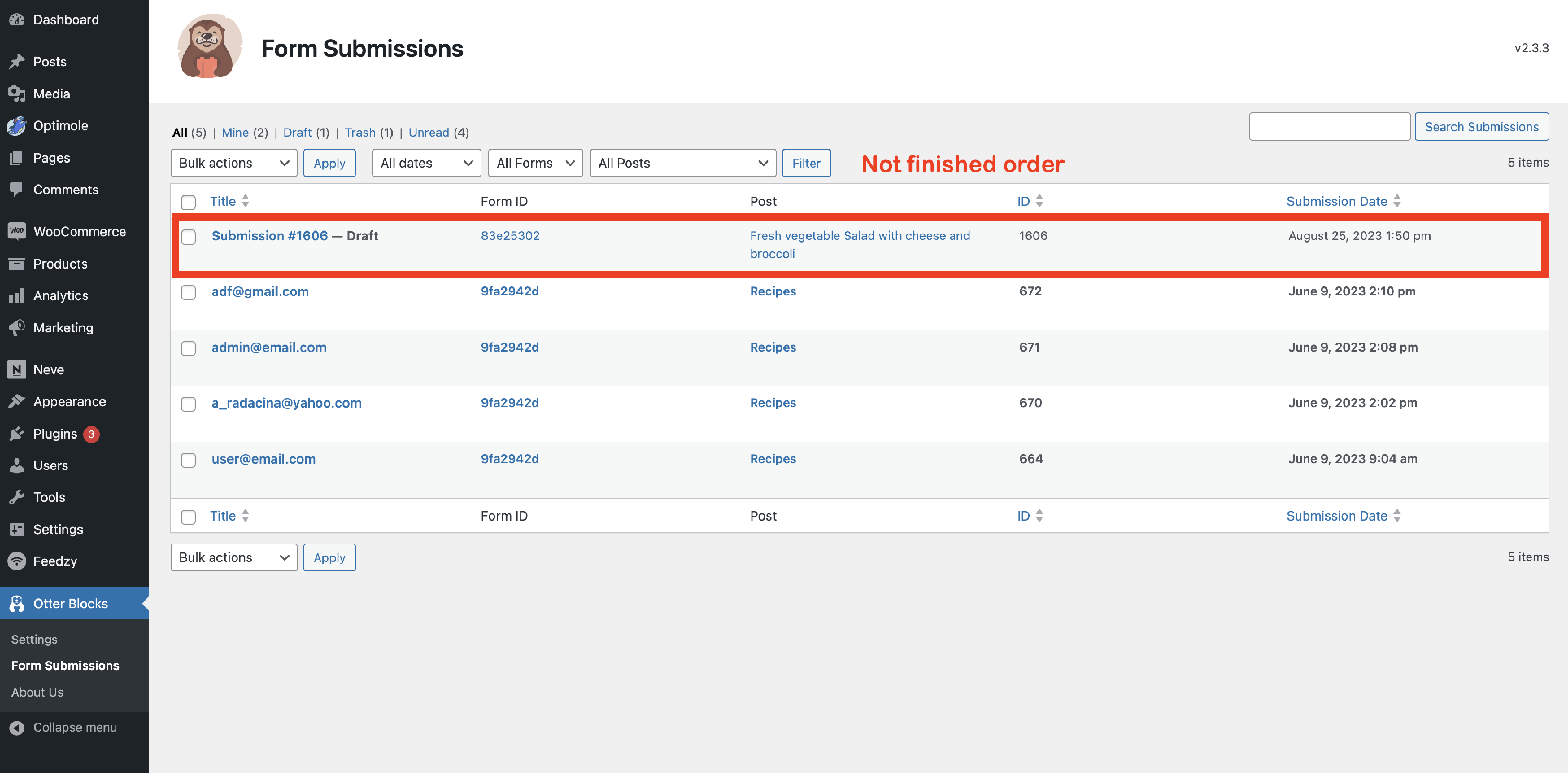The image size is (1568, 773).
Task: Expand the All dates filter dropdown
Action: point(426,163)
